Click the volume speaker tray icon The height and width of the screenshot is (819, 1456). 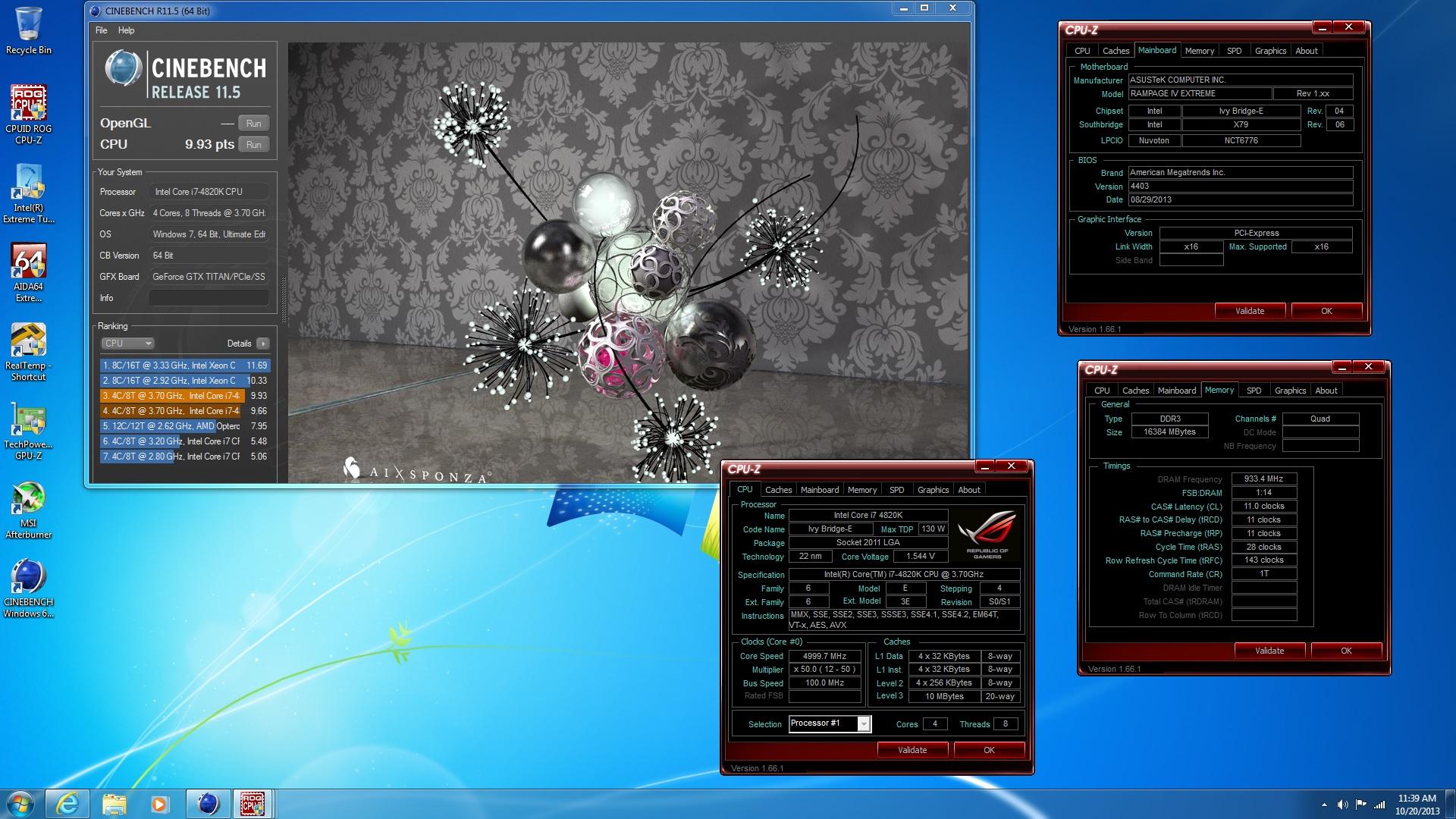pos(1343,805)
